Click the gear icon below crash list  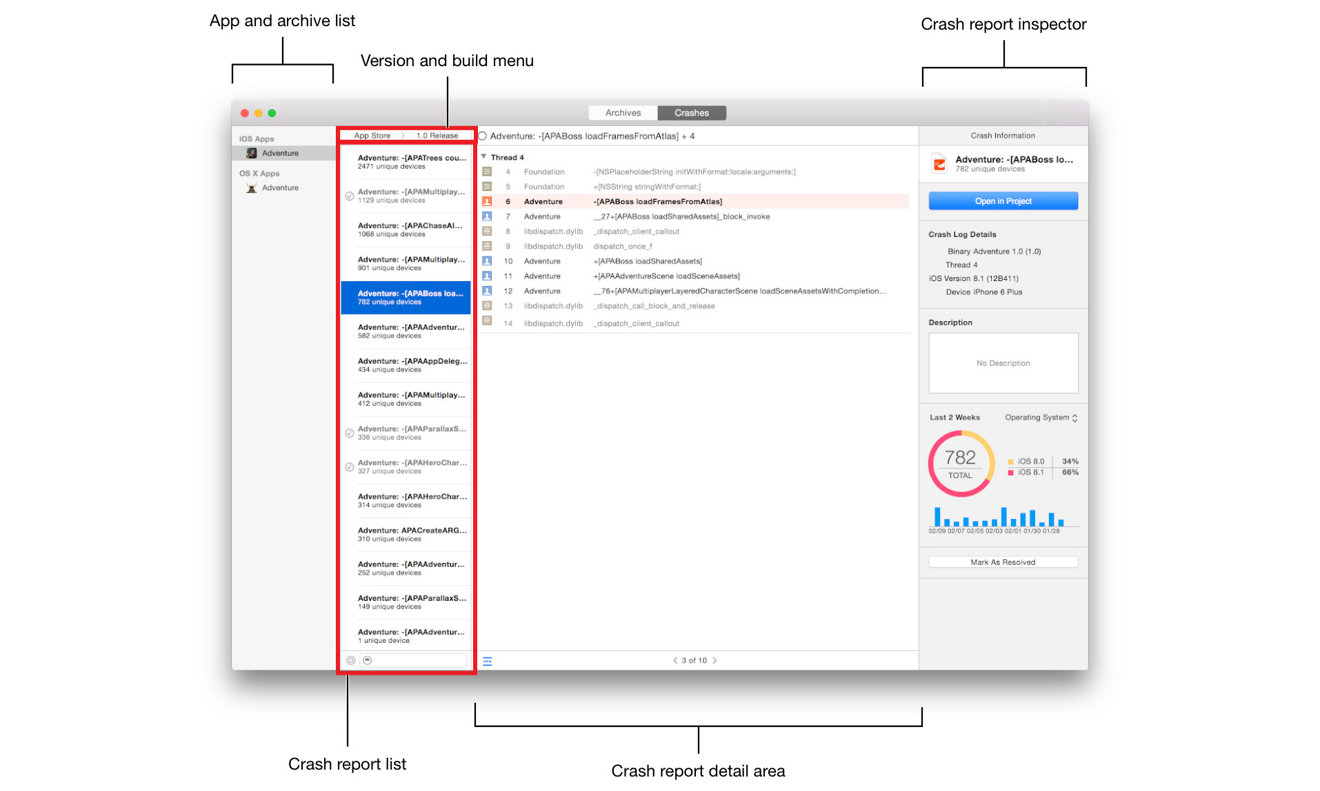(x=351, y=660)
